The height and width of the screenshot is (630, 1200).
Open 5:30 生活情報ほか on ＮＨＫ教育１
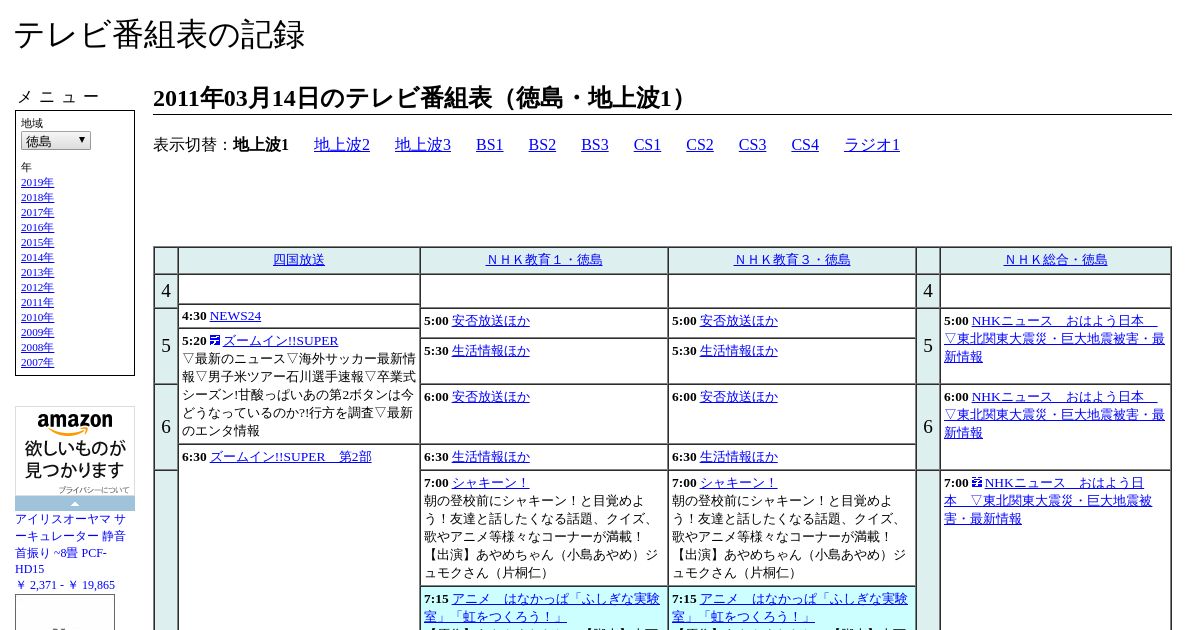(491, 351)
